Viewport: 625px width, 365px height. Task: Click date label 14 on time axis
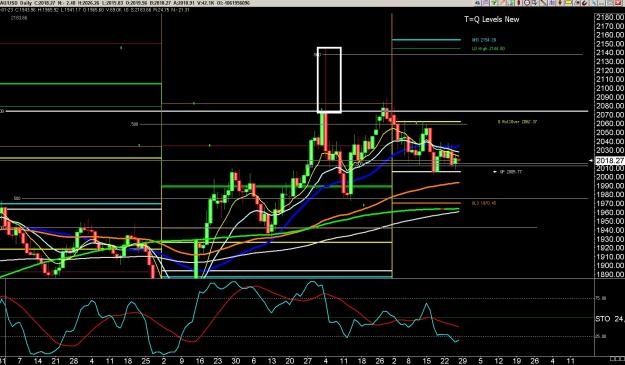pyautogui.click(x=37, y=361)
